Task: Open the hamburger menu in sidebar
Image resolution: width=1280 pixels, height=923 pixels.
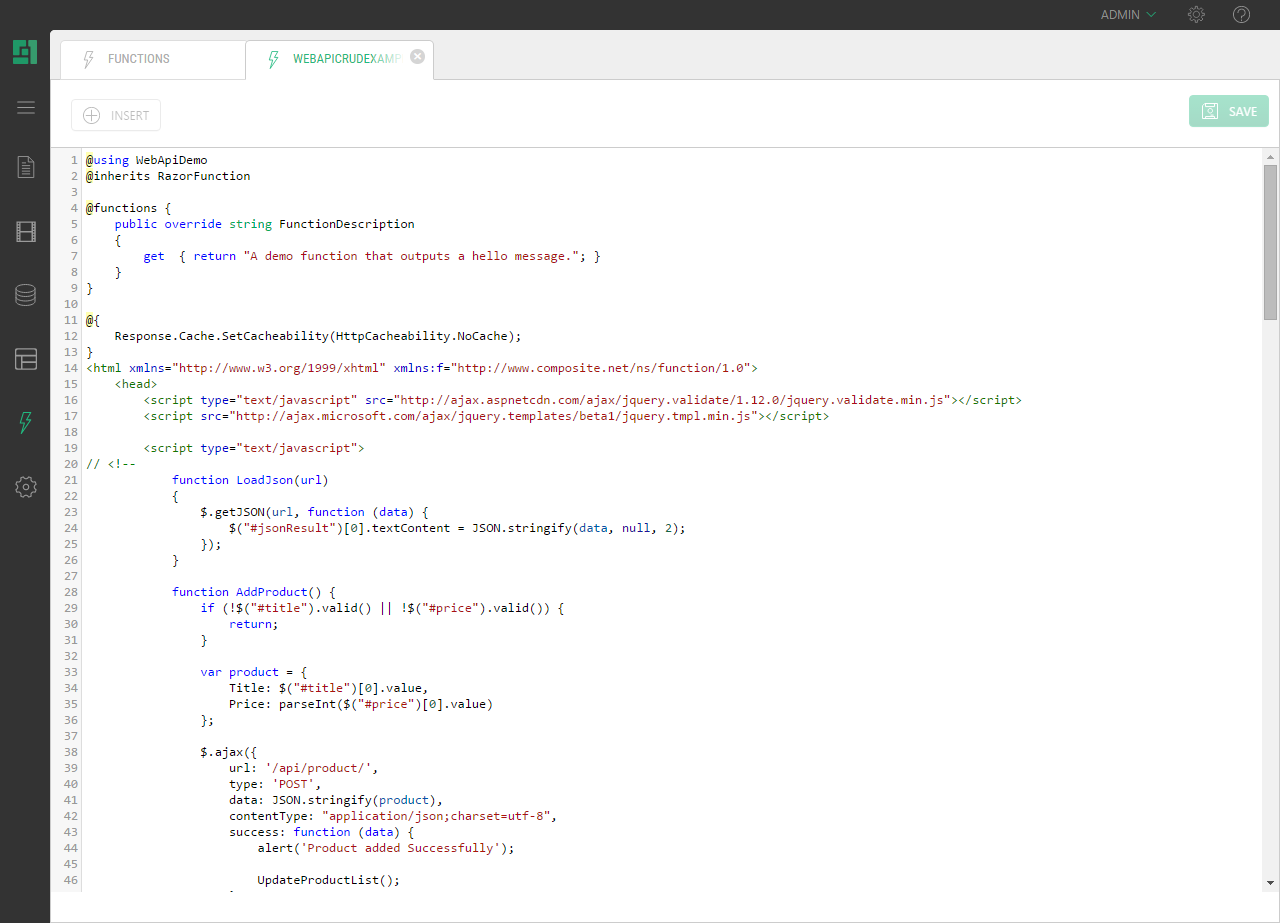Action: (26, 108)
